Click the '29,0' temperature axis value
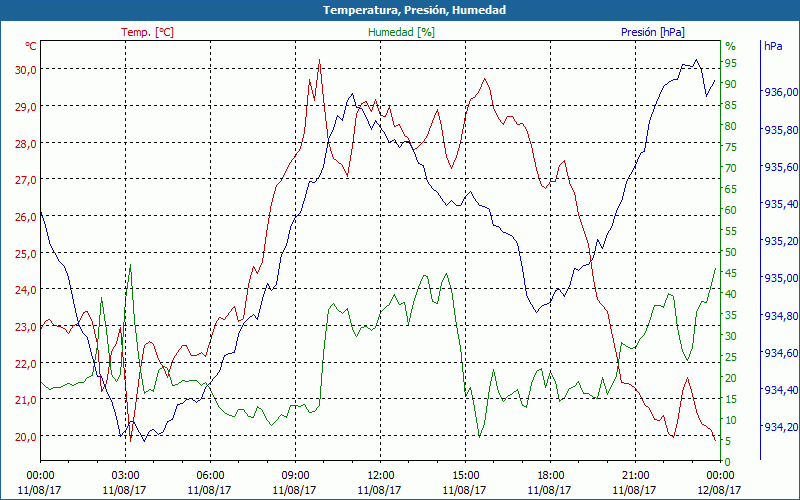 click(x=26, y=107)
